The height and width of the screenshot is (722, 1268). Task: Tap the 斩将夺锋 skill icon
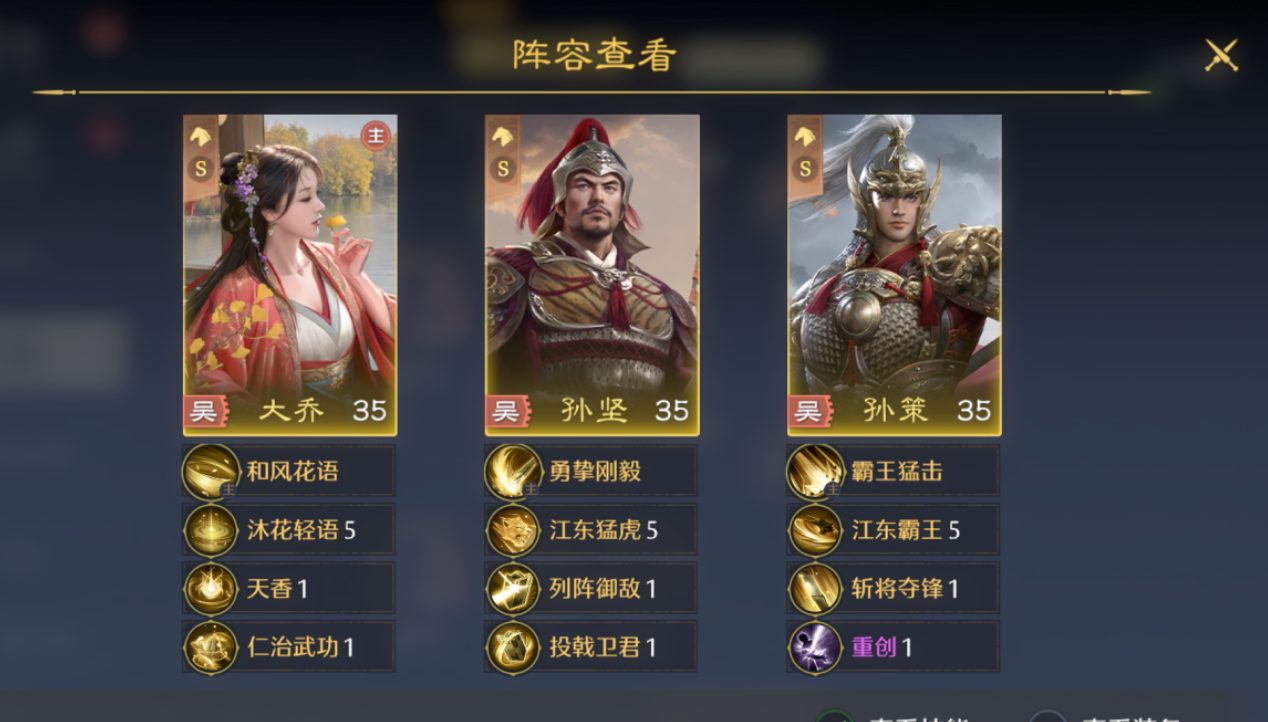click(816, 588)
